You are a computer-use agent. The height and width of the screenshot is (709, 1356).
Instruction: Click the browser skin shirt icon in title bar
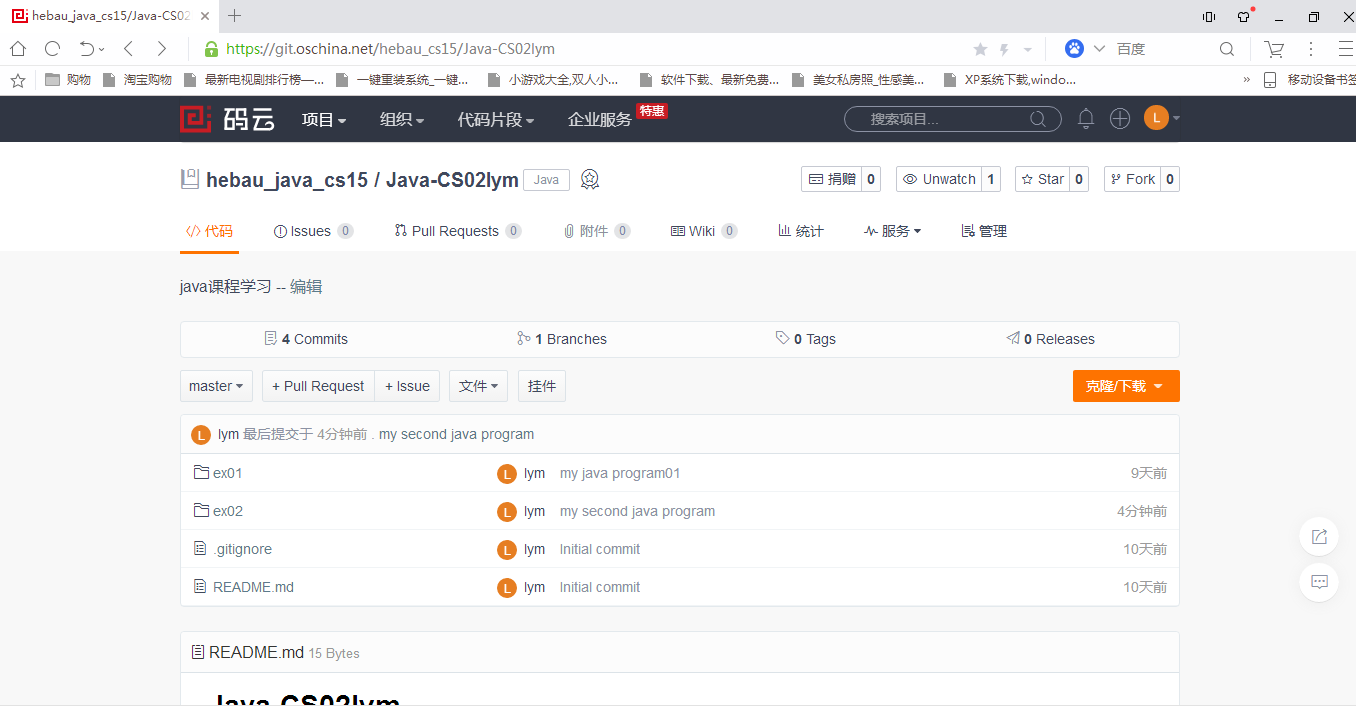coord(1244,16)
